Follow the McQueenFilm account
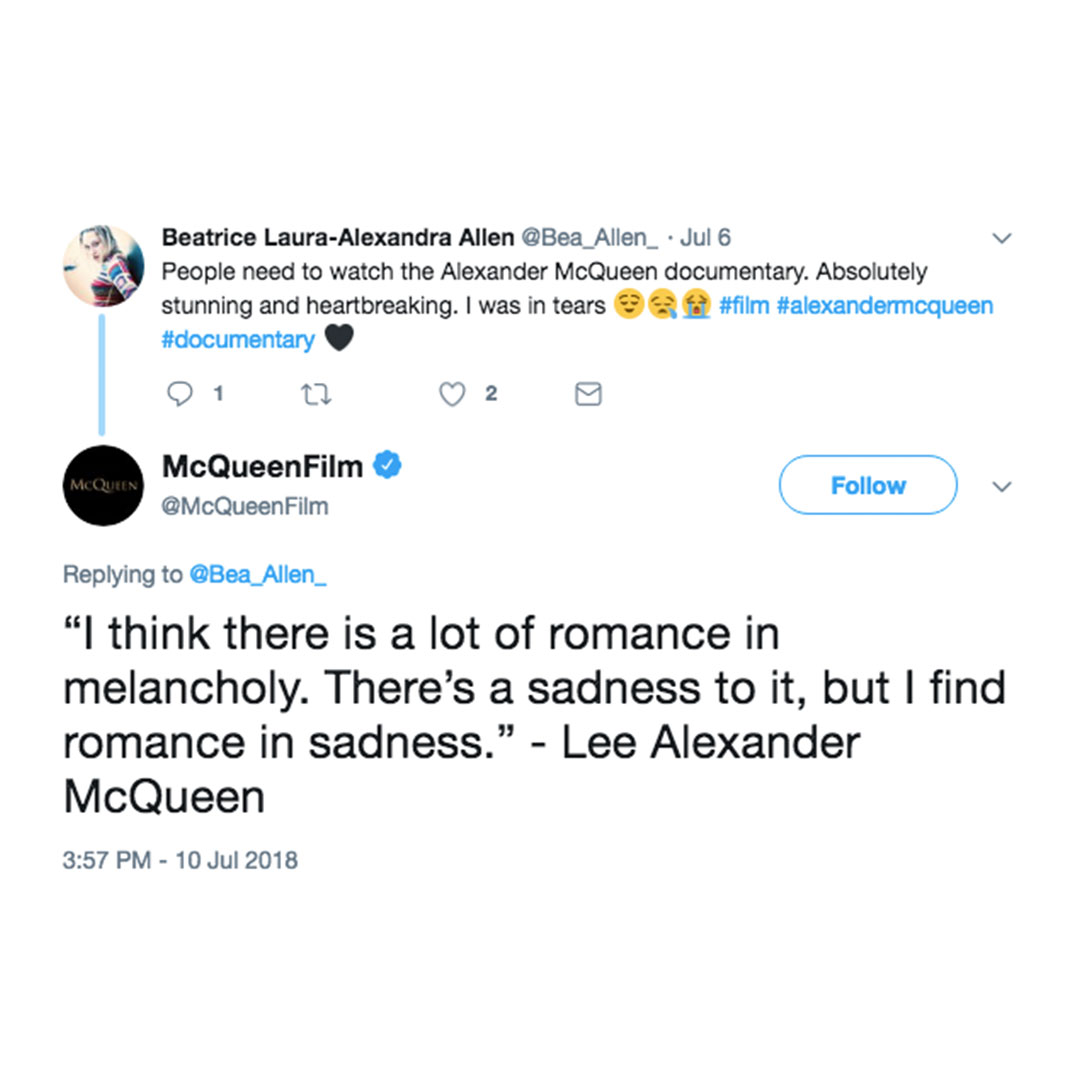 click(x=867, y=485)
